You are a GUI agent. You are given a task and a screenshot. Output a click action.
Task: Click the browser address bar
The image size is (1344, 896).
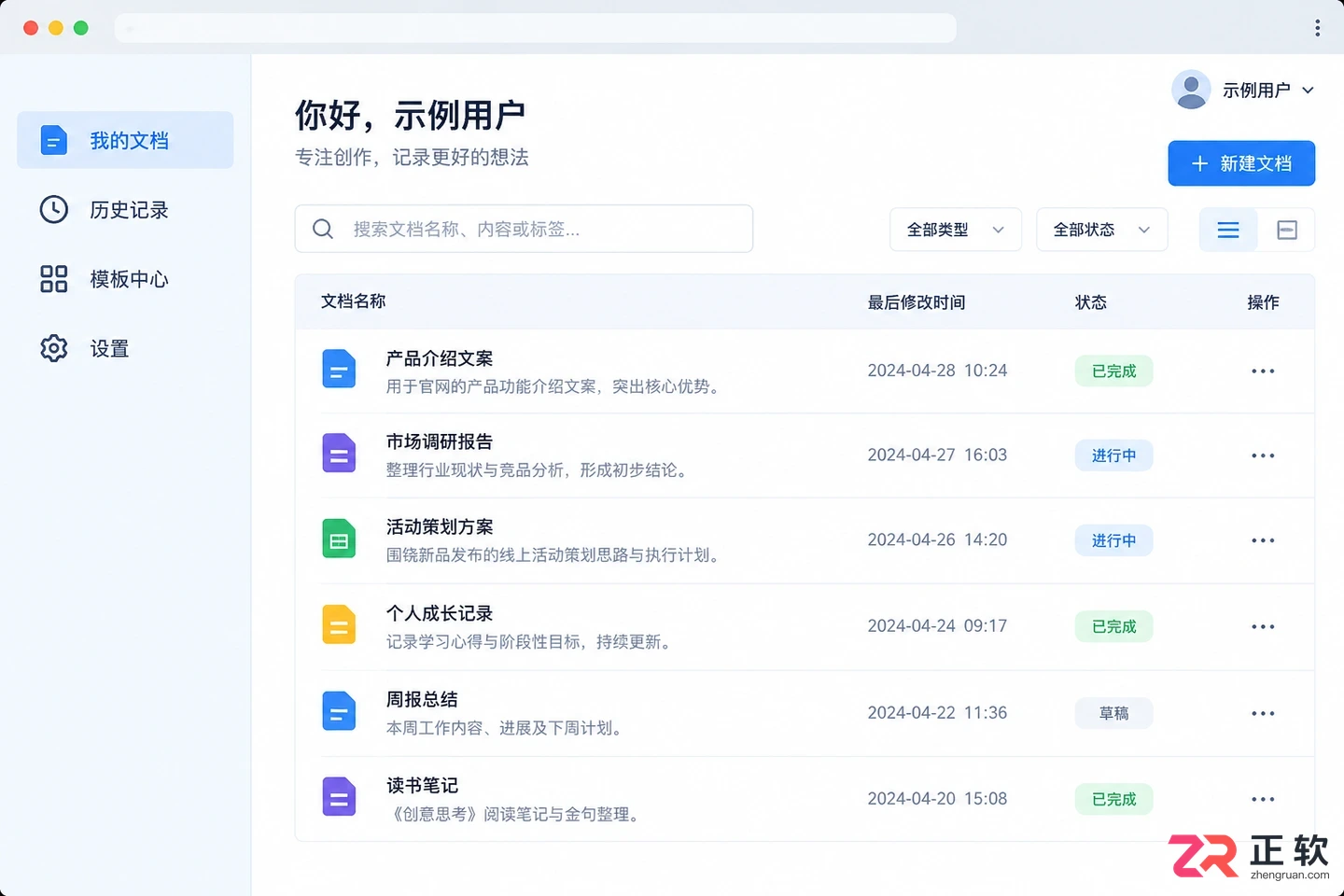tap(536, 28)
